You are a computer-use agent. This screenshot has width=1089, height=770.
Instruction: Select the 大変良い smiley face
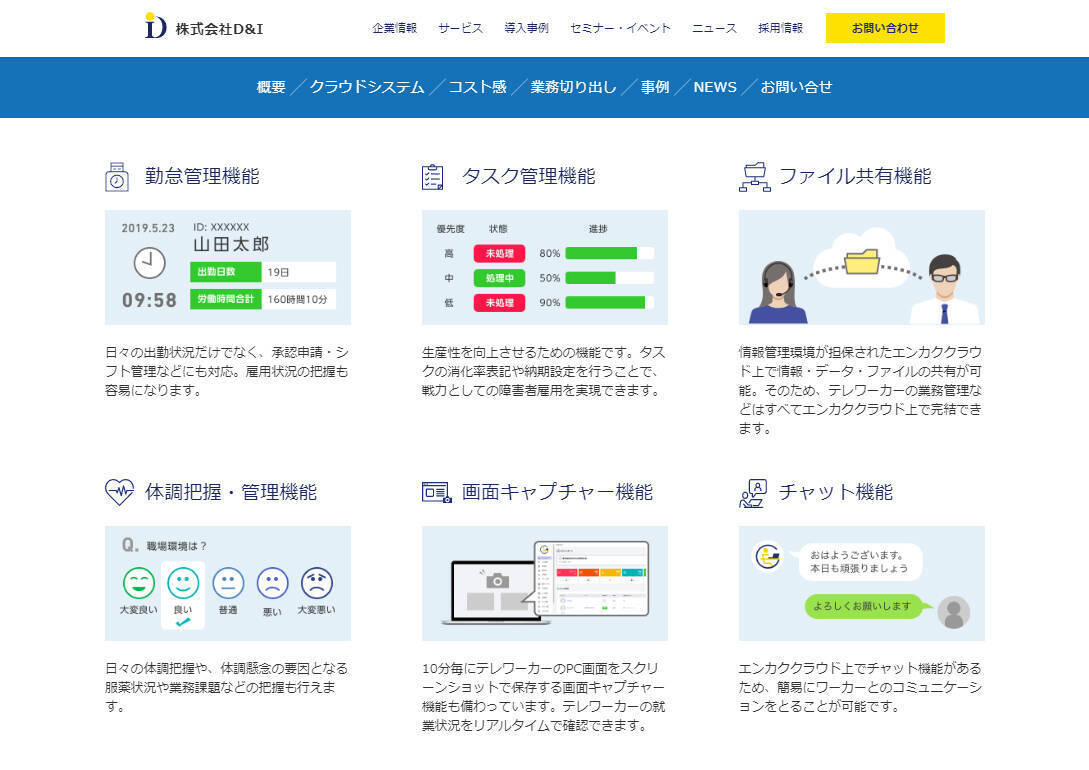(138, 583)
